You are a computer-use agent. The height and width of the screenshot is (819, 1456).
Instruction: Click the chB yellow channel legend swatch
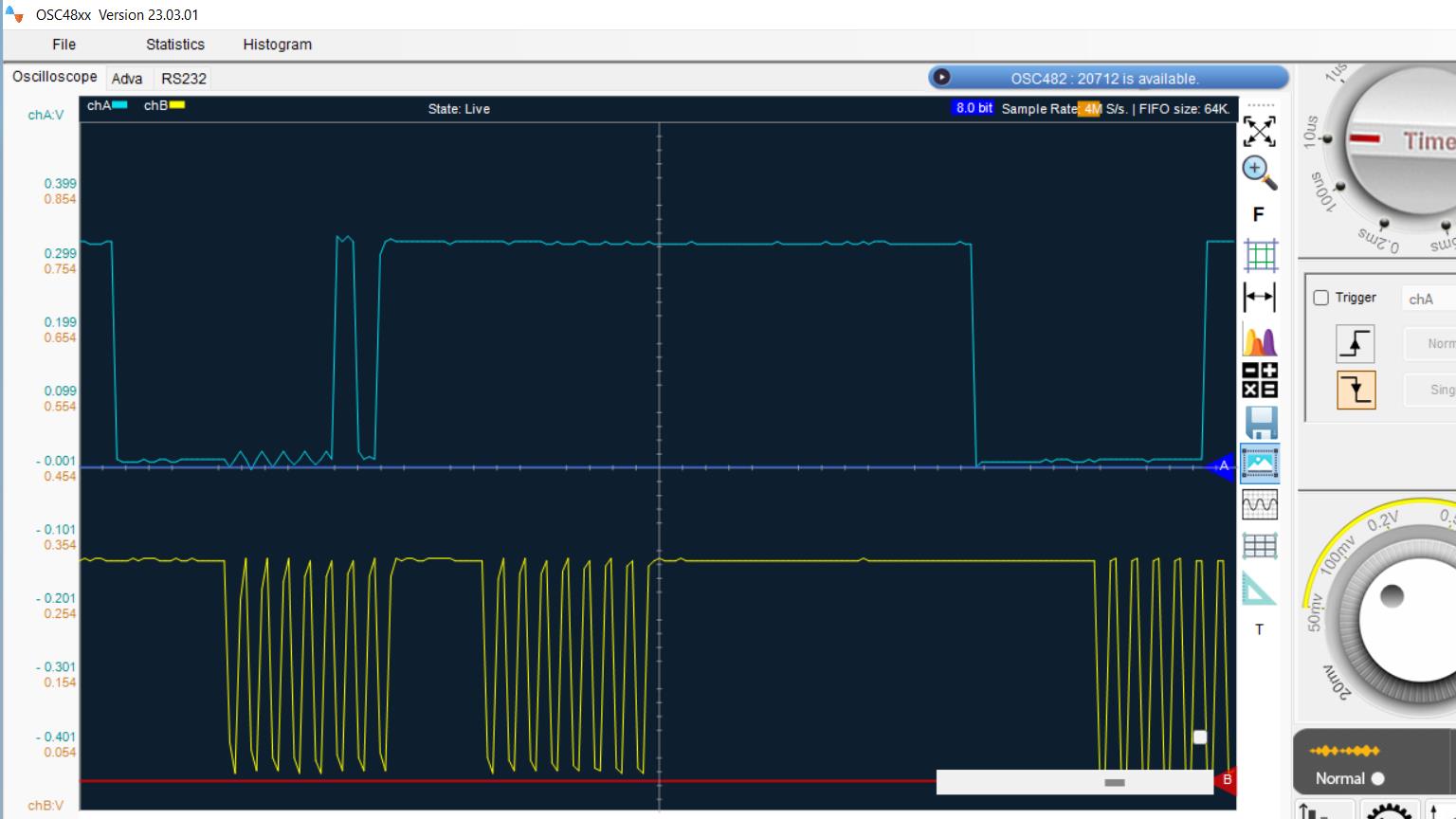(177, 105)
